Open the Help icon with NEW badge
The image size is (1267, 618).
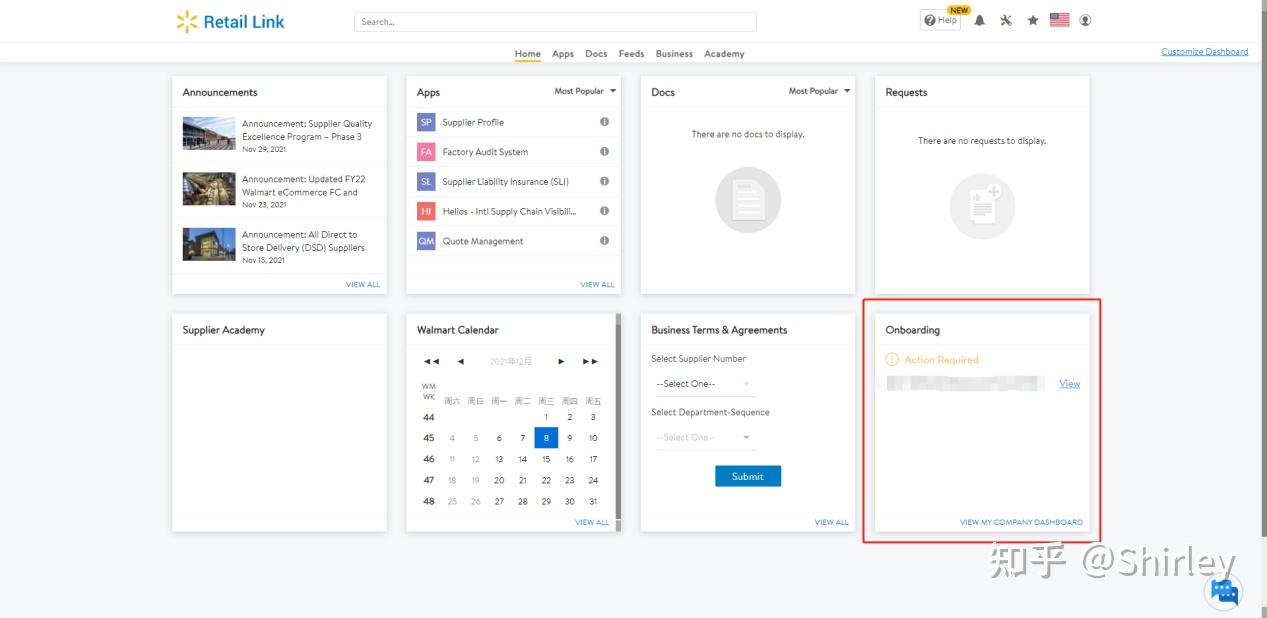pyautogui.click(x=938, y=19)
